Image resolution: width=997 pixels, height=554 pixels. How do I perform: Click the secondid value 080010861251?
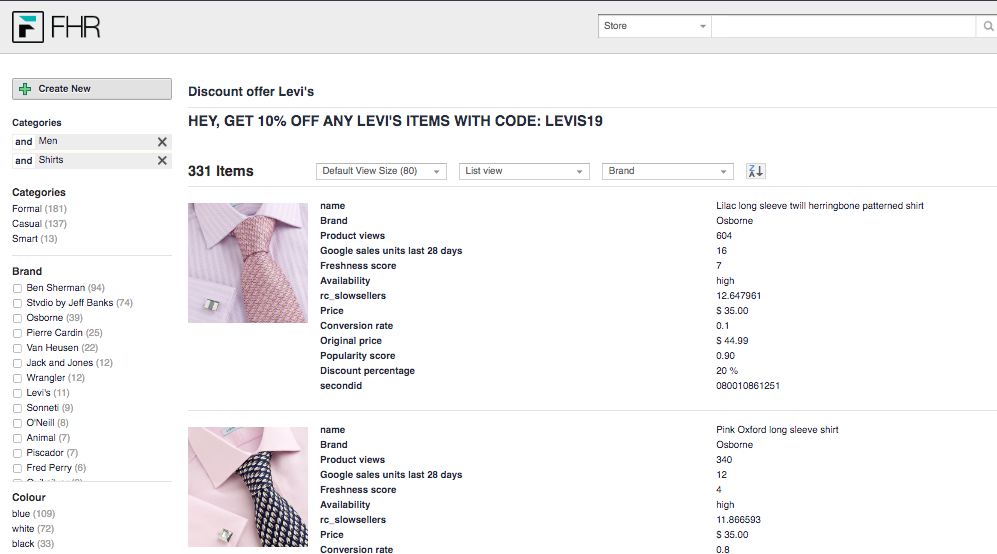(x=748, y=386)
